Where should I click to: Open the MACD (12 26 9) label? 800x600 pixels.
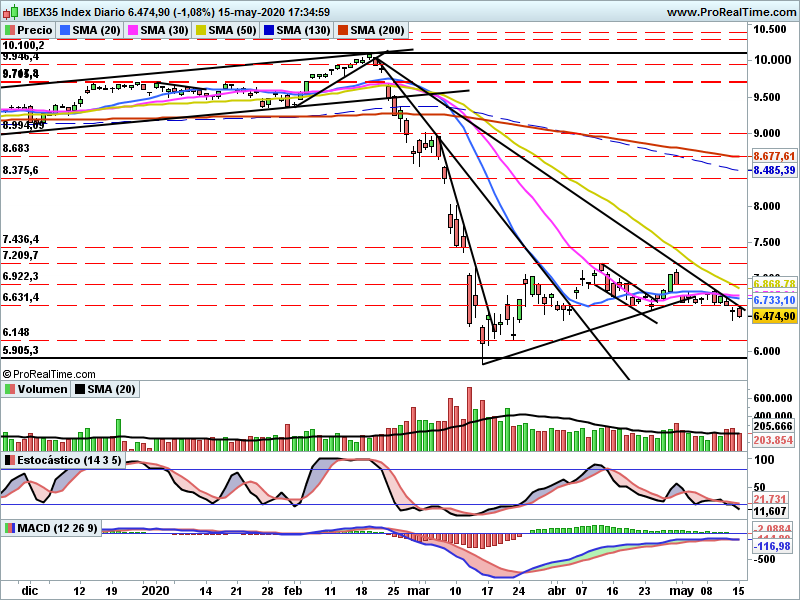pos(57,528)
